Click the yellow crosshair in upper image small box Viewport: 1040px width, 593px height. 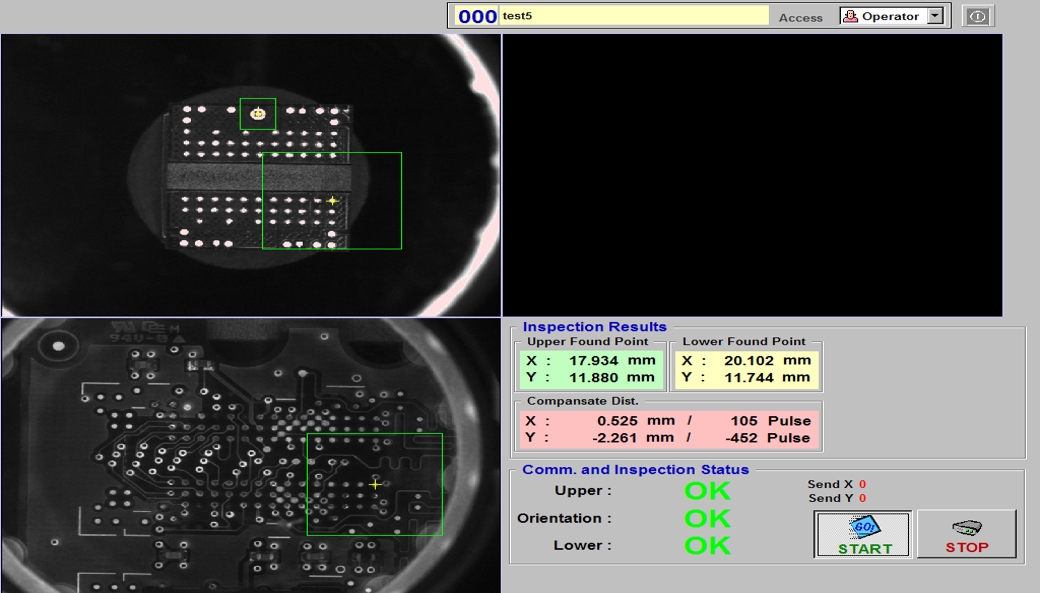[x=258, y=114]
